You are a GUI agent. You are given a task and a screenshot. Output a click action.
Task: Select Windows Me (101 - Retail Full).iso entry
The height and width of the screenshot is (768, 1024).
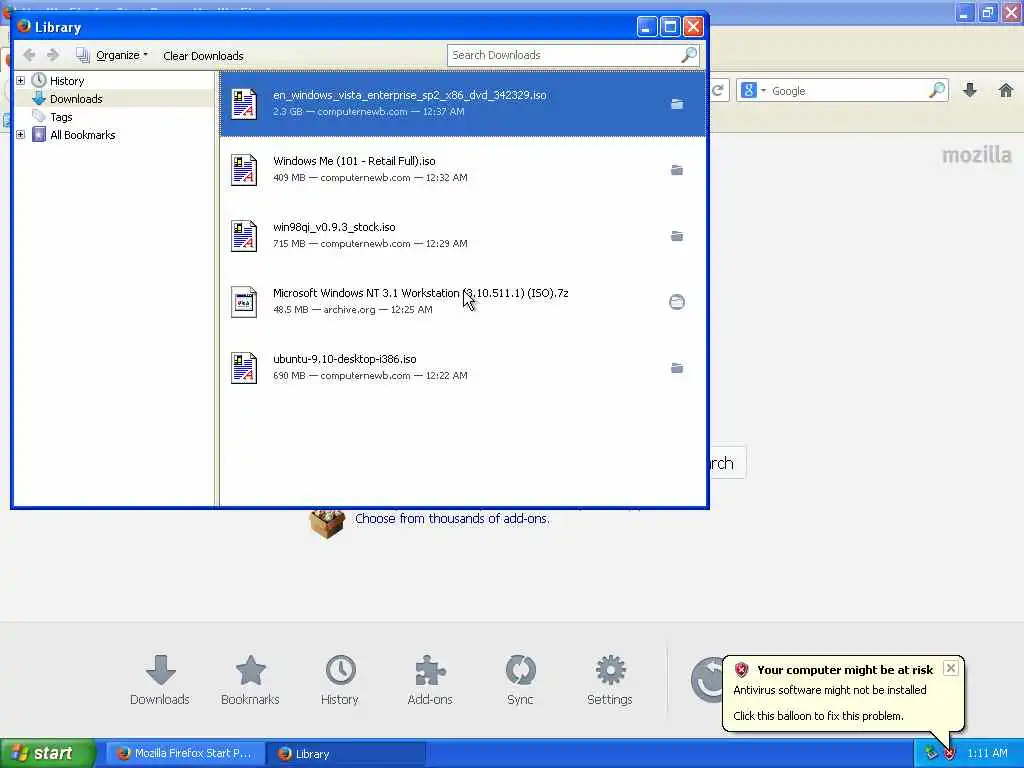pyautogui.click(x=463, y=170)
